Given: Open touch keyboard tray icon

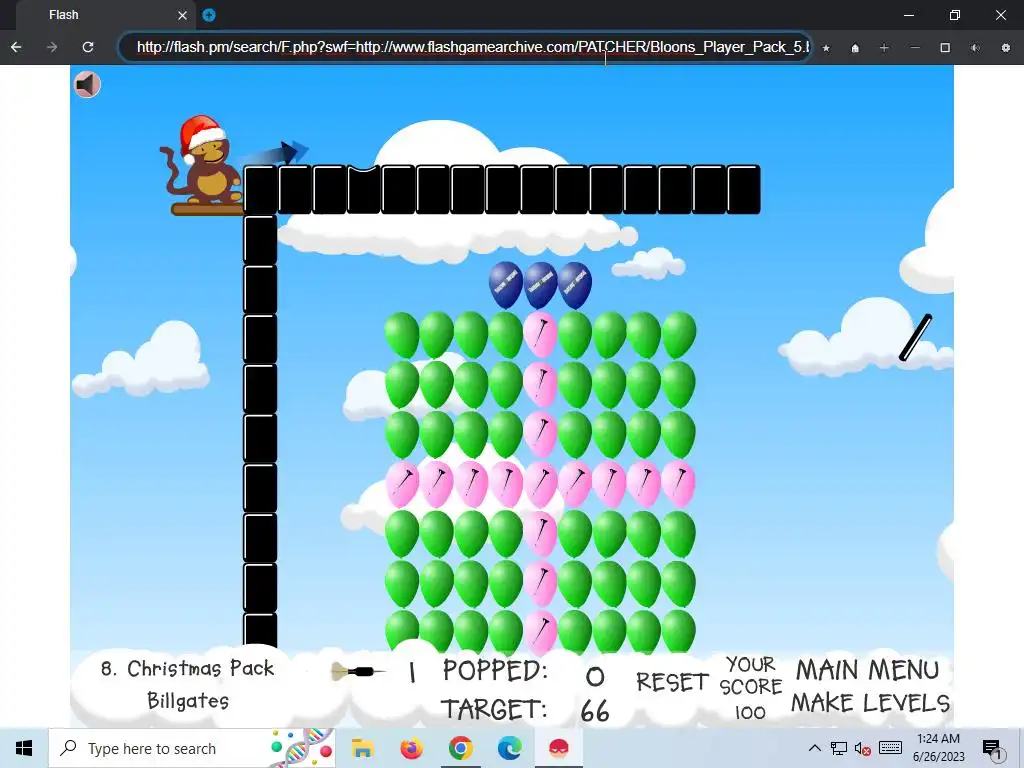Looking at the screenshot, I should 890,748.
